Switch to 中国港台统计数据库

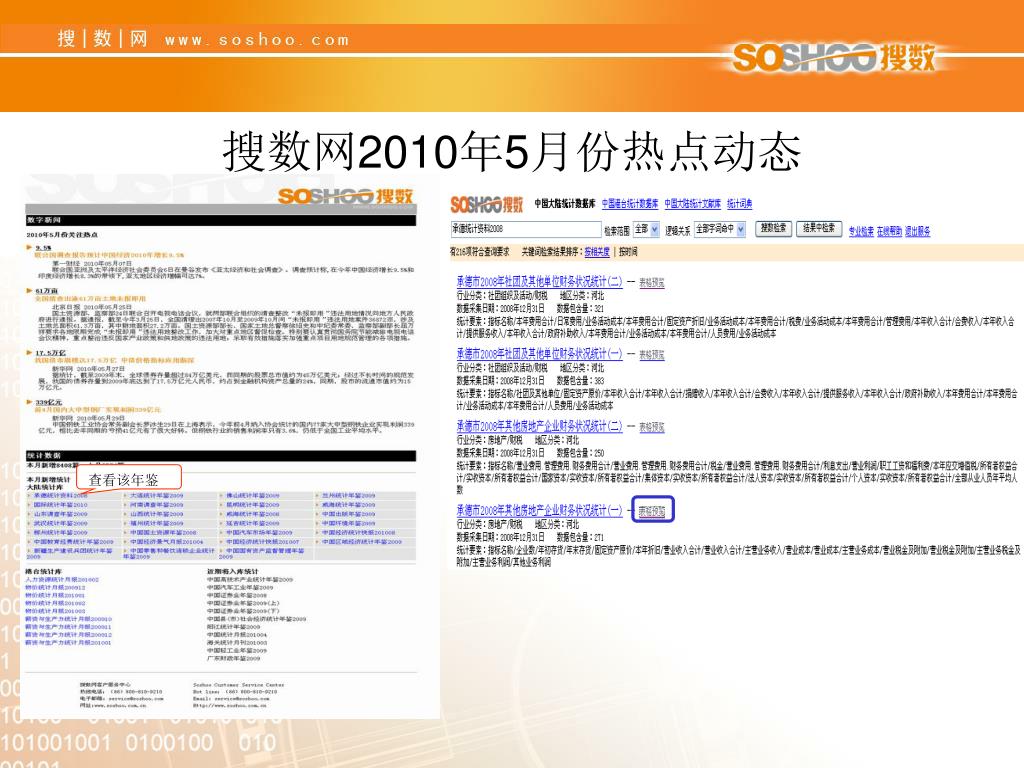(x=630, y=204)
